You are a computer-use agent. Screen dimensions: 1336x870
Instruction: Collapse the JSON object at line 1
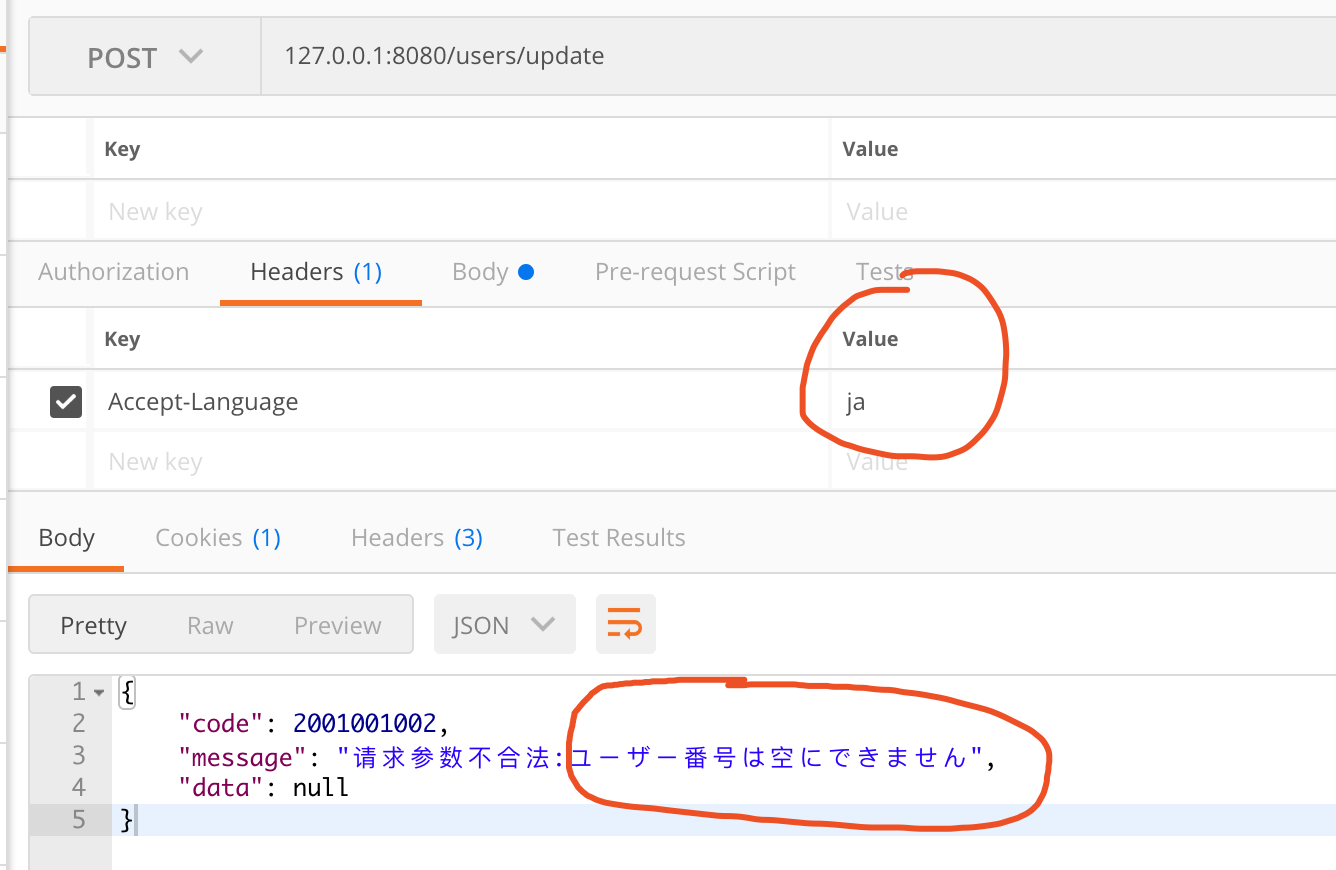[x=98, y=692]
